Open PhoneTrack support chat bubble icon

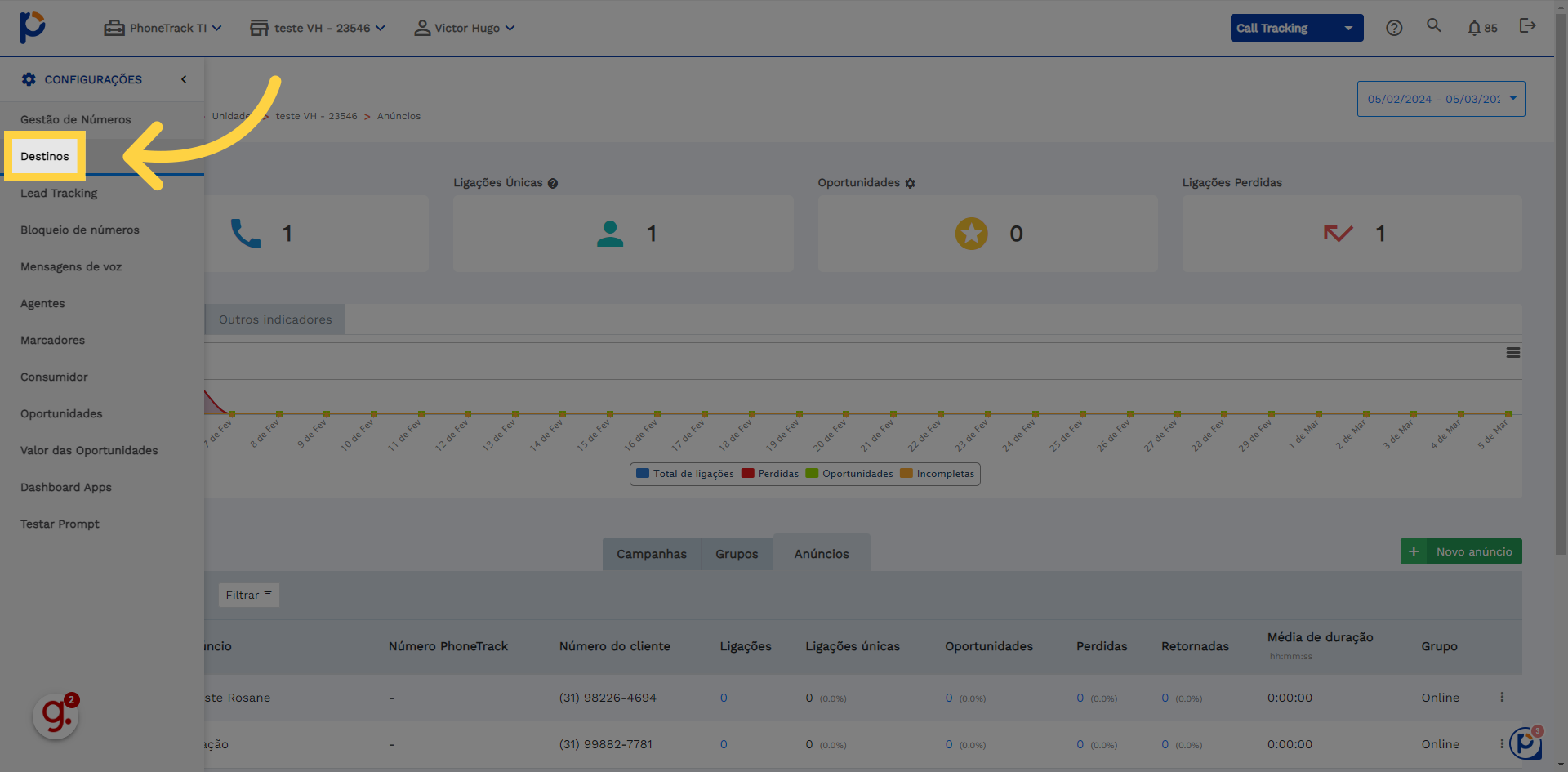1526,743
